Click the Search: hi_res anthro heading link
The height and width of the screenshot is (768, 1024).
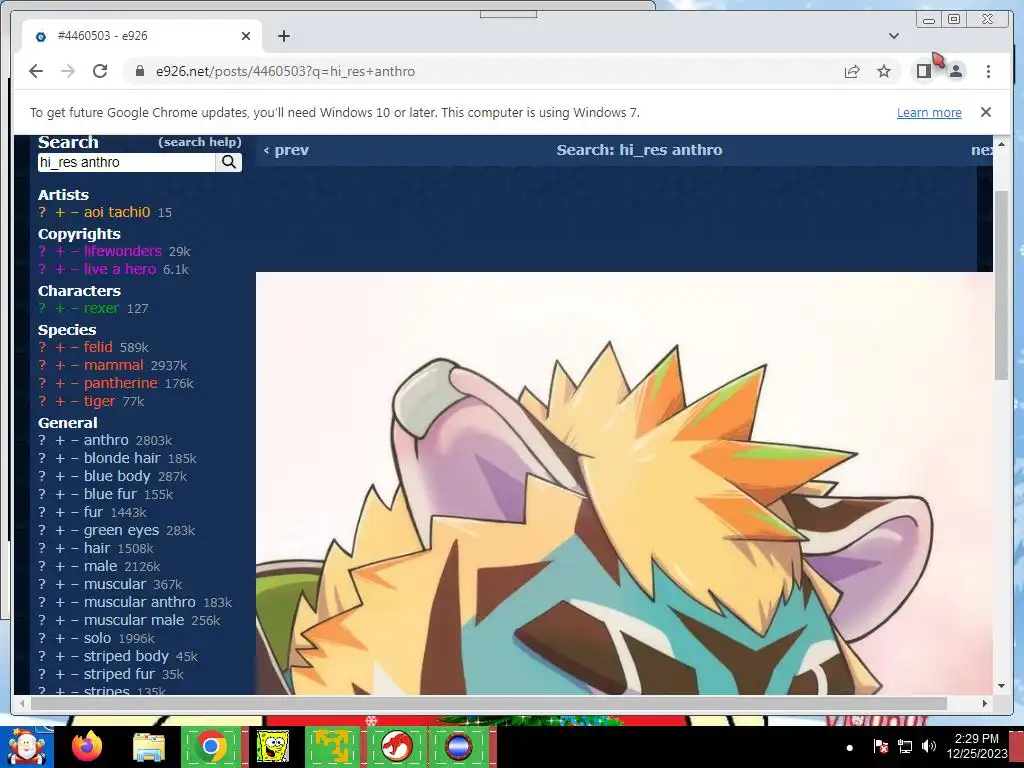click(639, 150)
